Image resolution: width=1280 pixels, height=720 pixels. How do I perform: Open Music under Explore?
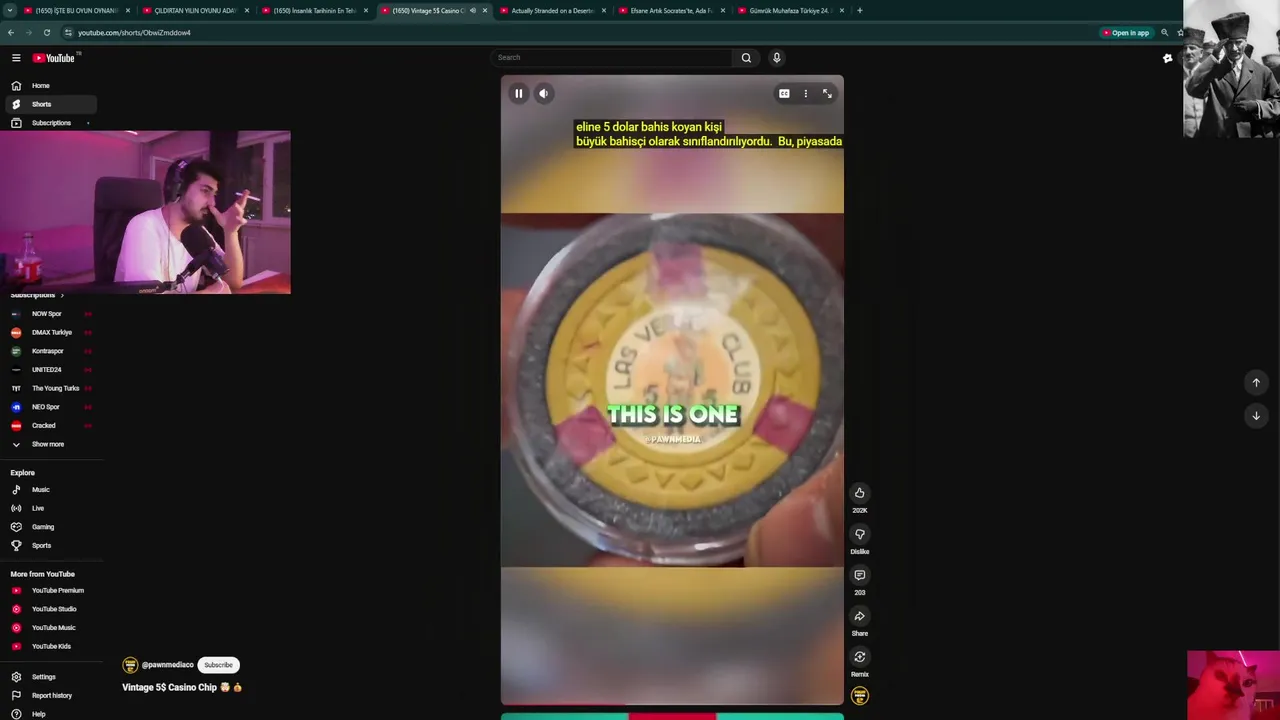pyautogui.click(x=50, y=490)
